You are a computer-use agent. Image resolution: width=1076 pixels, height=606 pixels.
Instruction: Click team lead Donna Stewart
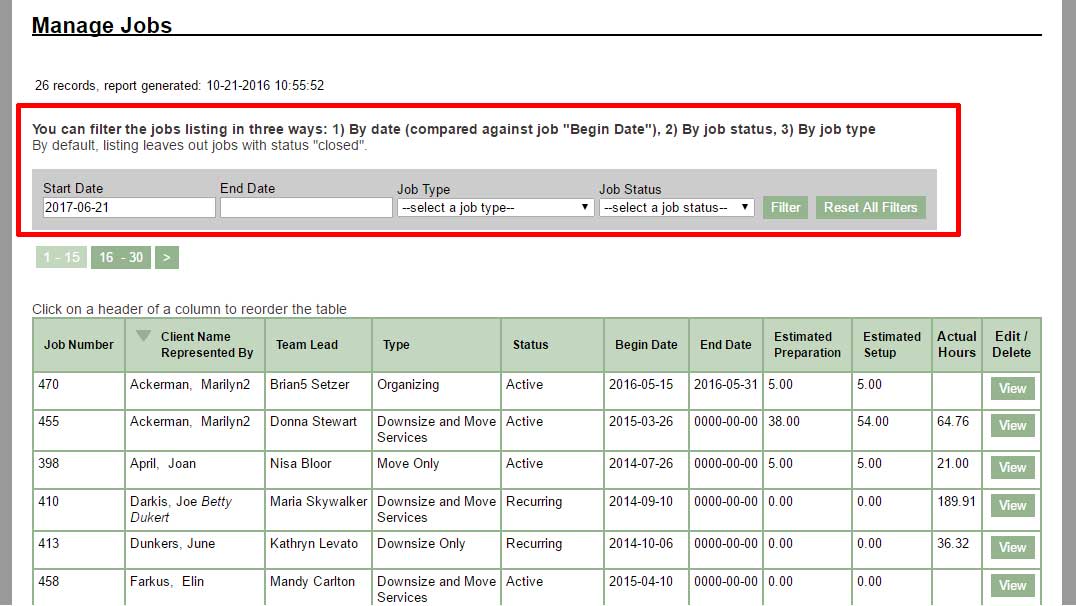point(313,421)
